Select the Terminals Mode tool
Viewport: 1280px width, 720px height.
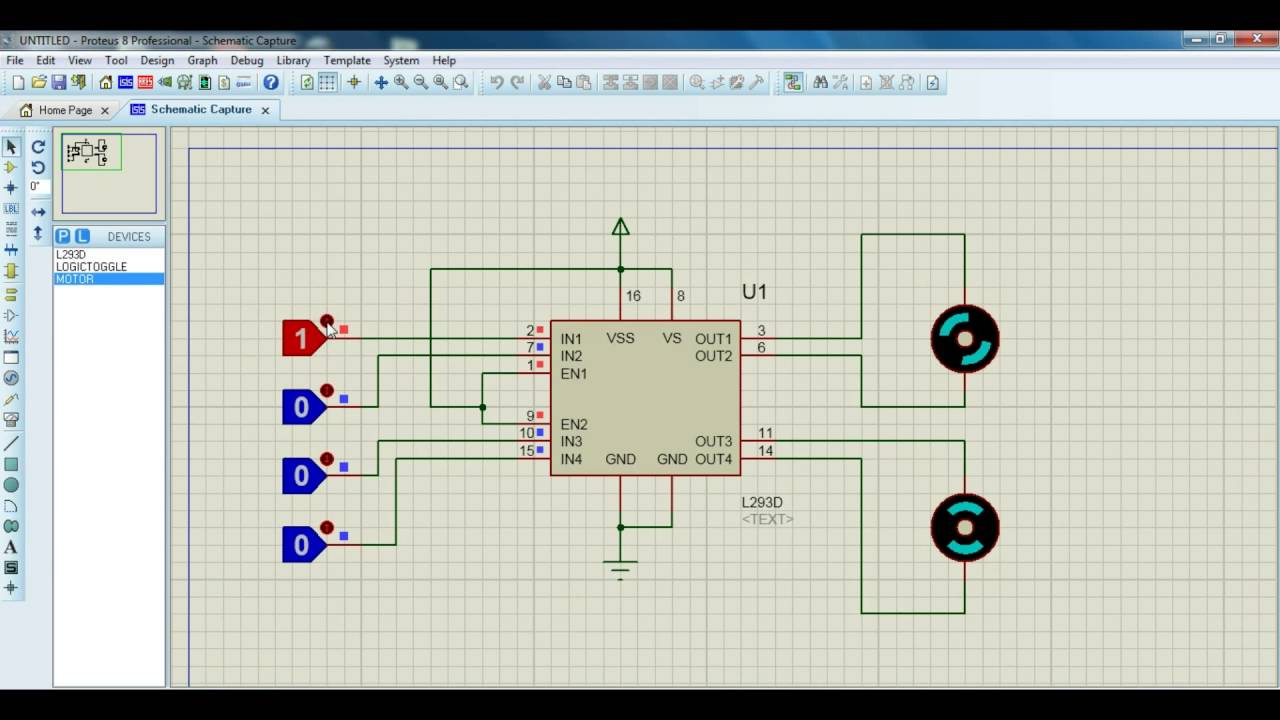click(x=11, y=295)
